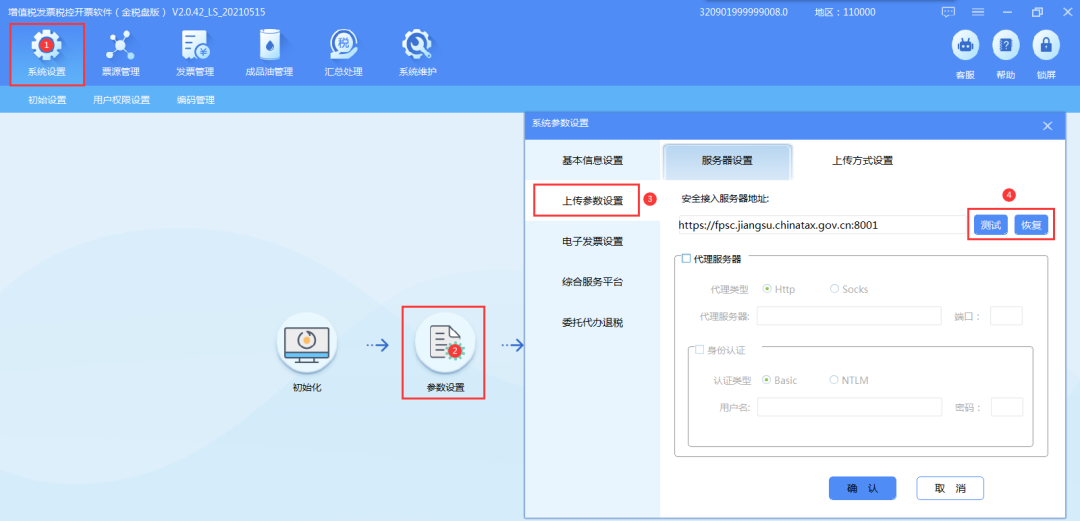Screen dimensions: 1080x521
Task: Open message chat icon in title bar
Action: (948, 12)
